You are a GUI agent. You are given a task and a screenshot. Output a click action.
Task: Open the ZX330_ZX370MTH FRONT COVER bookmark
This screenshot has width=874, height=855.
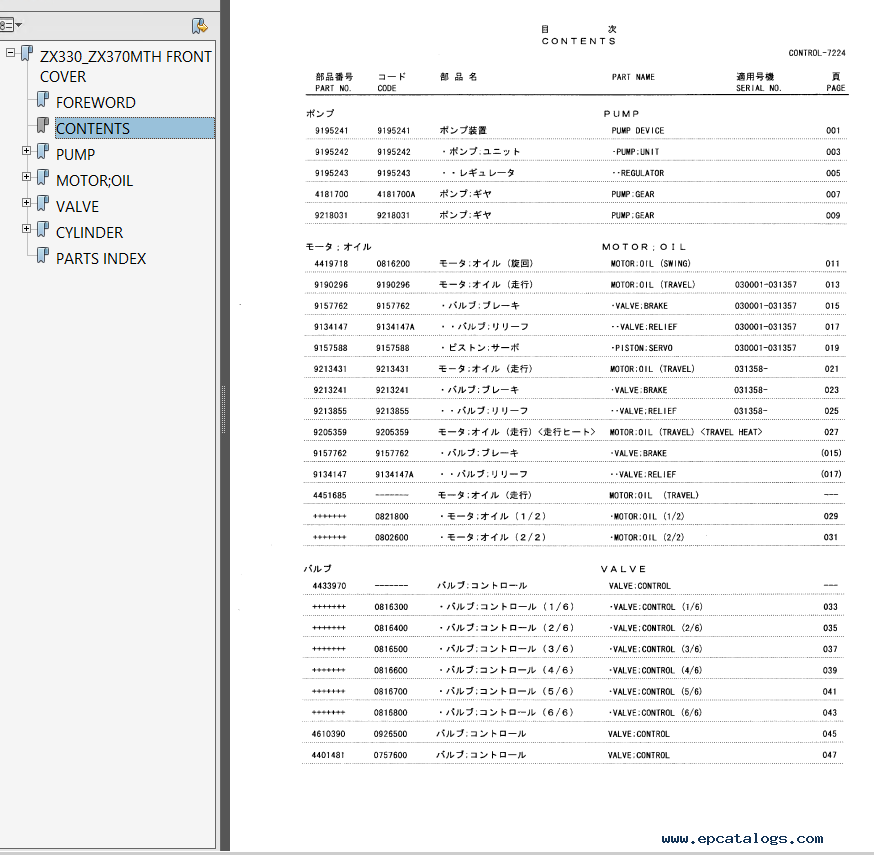coord(125,67)
